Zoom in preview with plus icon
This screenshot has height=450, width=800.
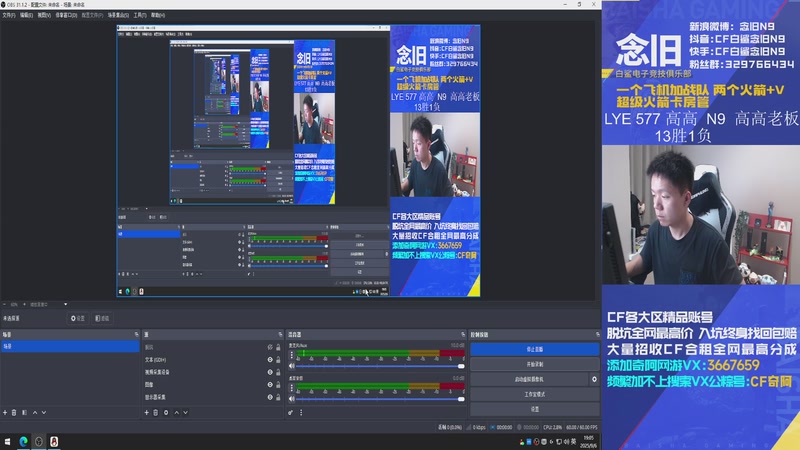pos(24,304)
